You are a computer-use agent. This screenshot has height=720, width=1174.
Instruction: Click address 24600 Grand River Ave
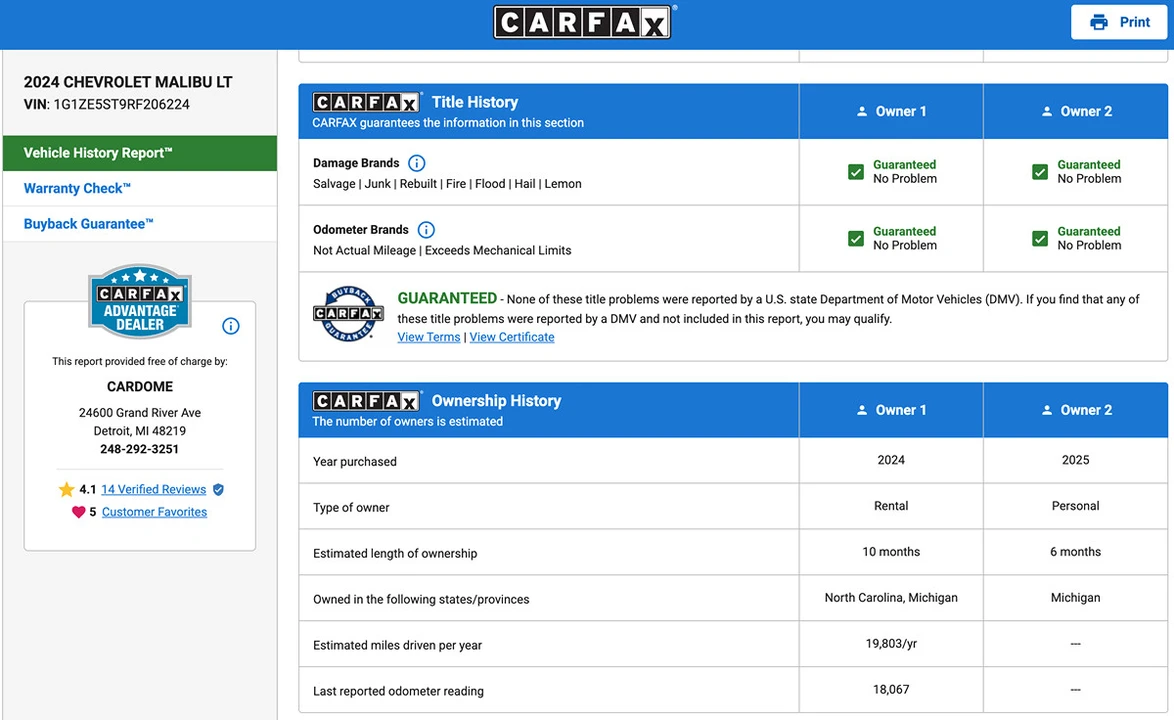(x=140, y=412)
